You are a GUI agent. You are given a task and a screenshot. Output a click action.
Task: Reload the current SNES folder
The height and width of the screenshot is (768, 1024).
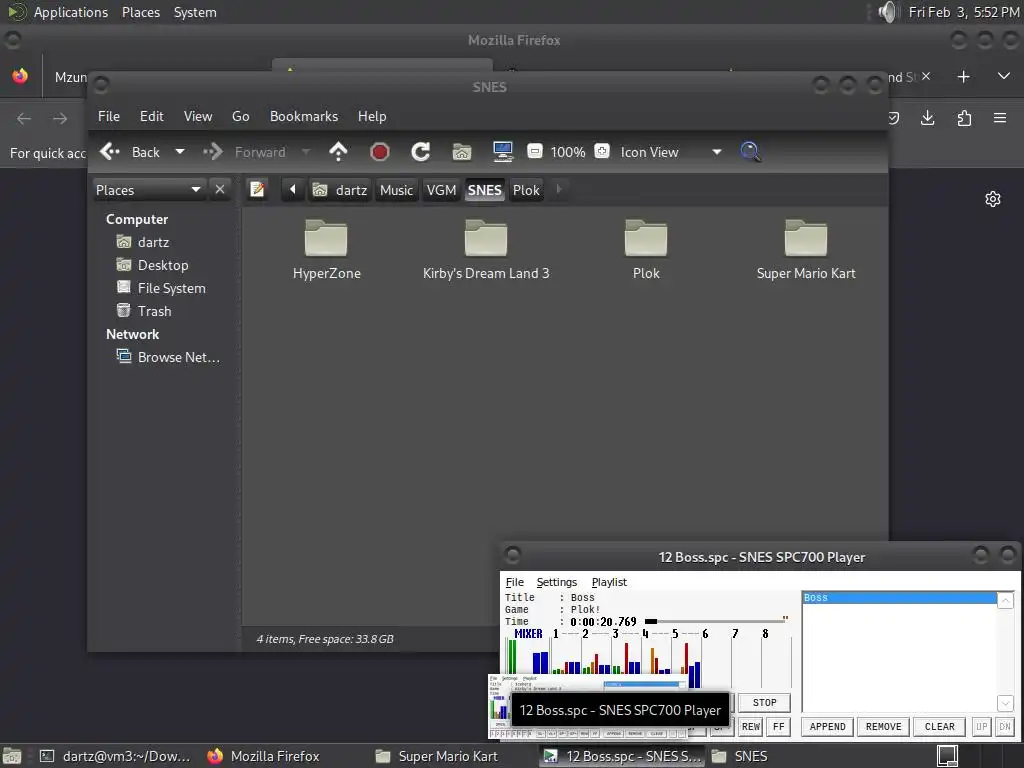pyautogui.click(x=421, y=152)
